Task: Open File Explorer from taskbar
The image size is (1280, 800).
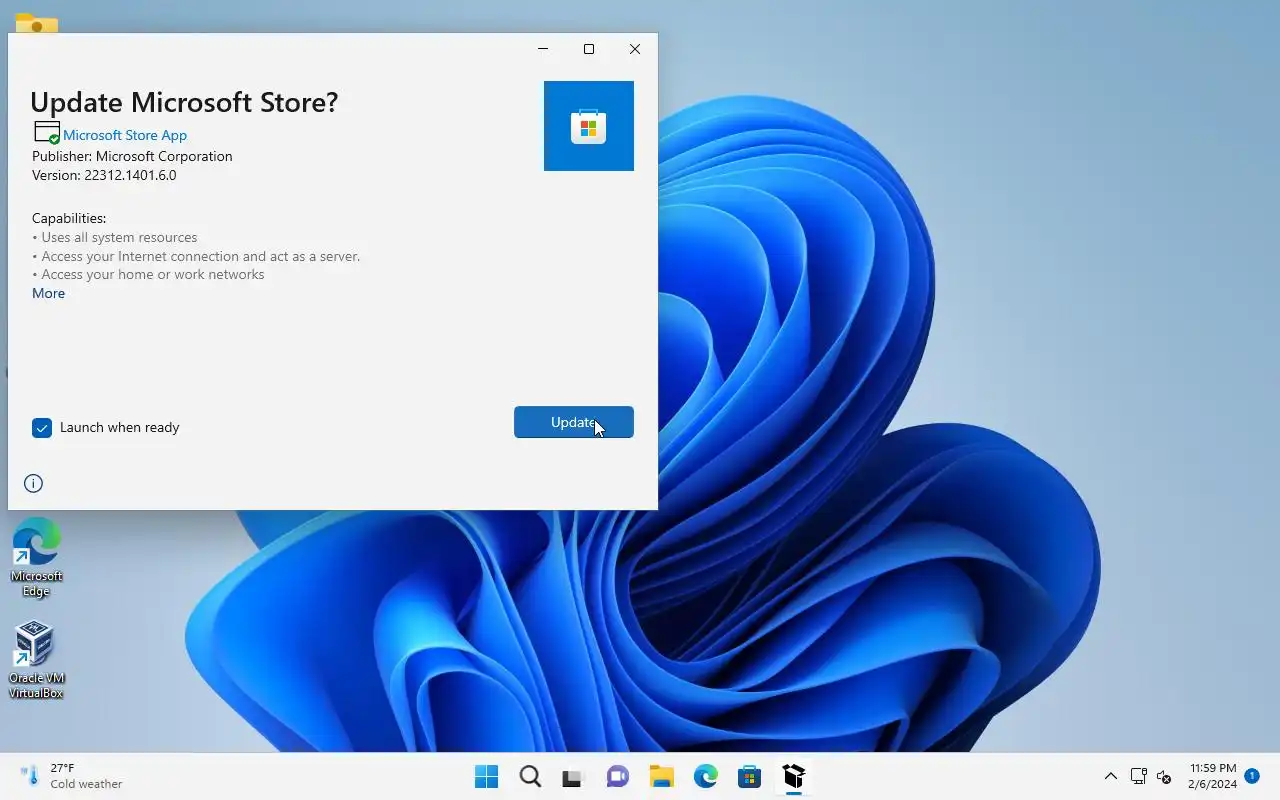Action: (661, 777)
